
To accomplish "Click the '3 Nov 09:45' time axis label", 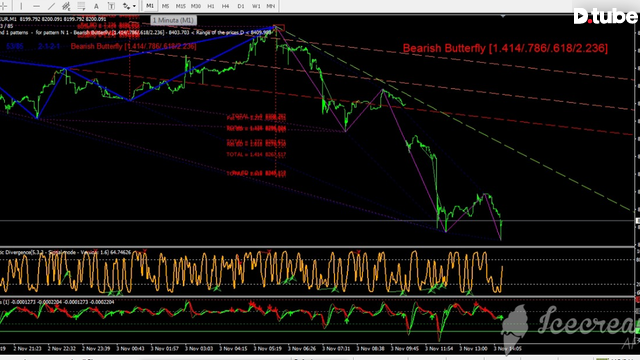I will pyautogui.click(x=404, y=349).
